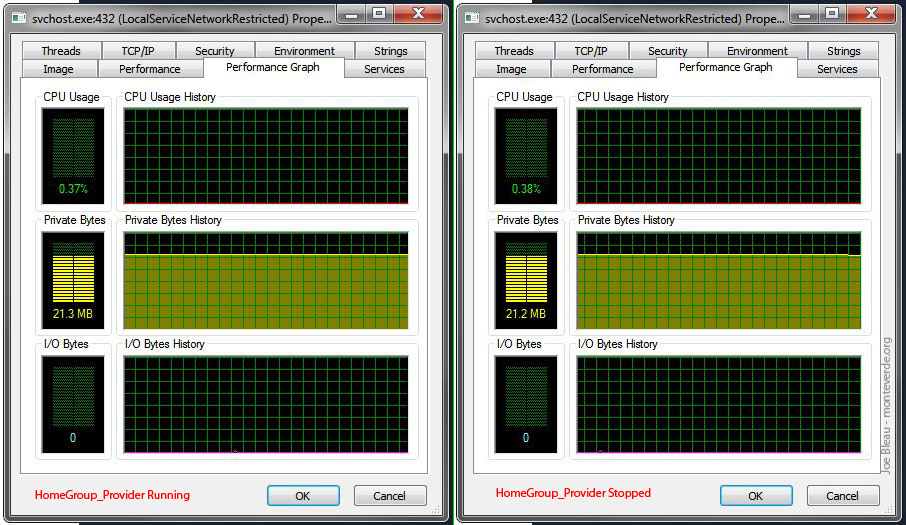This screenshot has height=525, width=906.
Task: Click the left window's title bar icon
Action: (x=19, y=18)
